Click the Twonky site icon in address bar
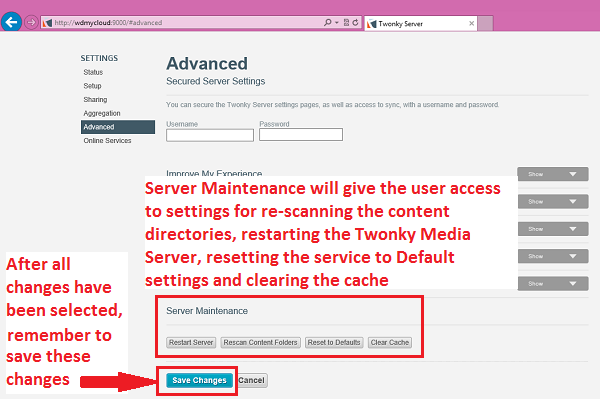 coord(47,23)
